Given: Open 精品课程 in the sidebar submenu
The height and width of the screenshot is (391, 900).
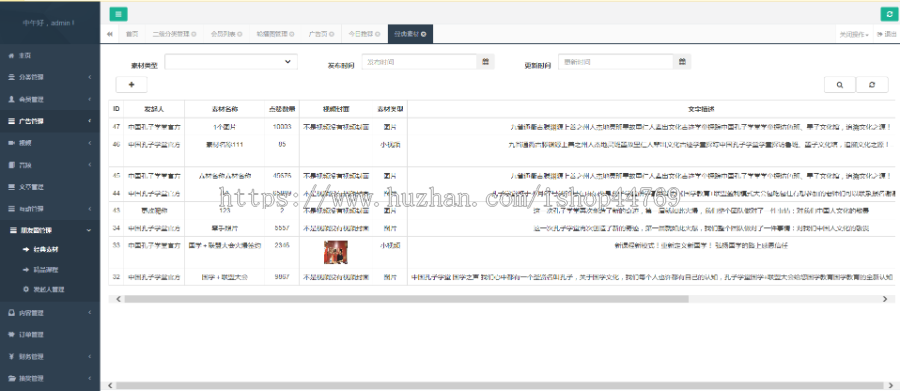Looking at the screenshot, I should coord(46,269).
